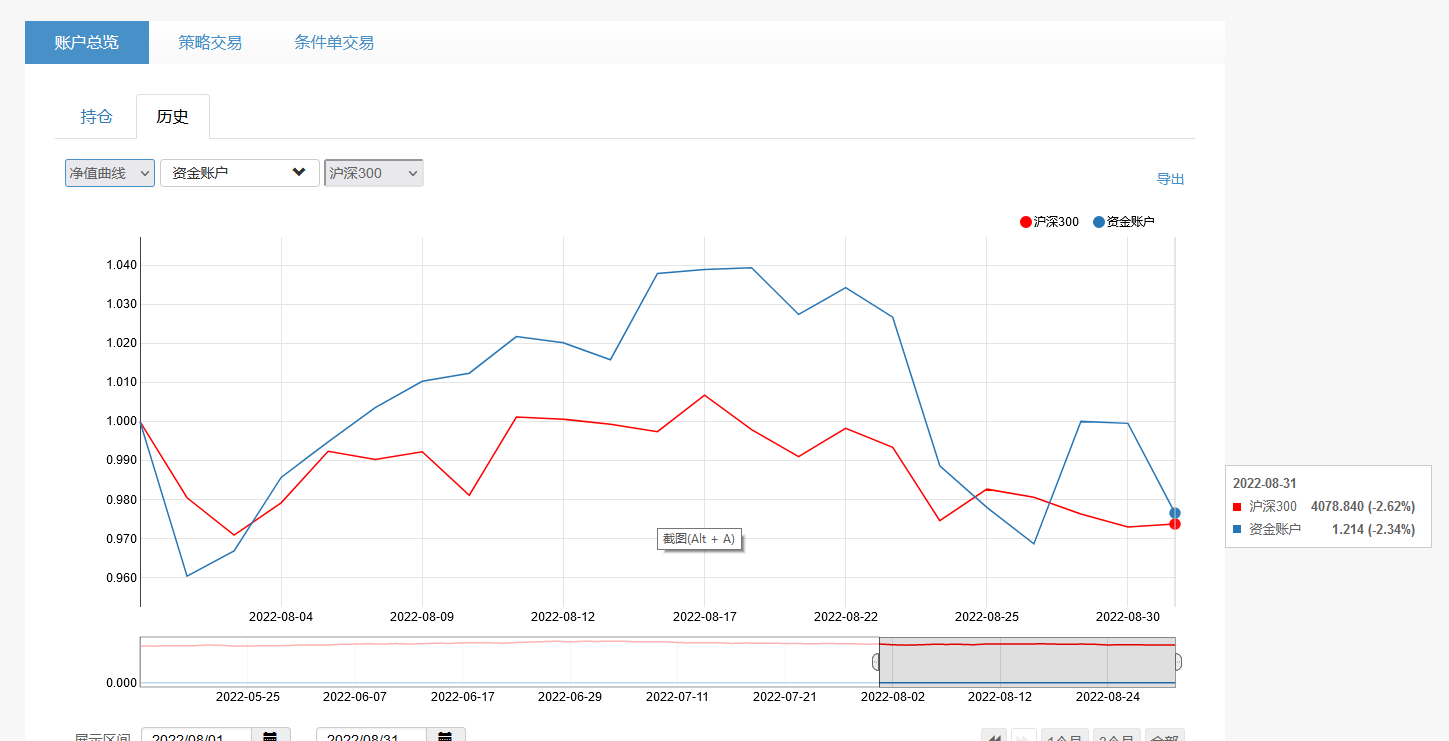Toggle 沪深300 series in chart legend
Viewport: 1449px width, 741px height.
(x=1049, y=222)
